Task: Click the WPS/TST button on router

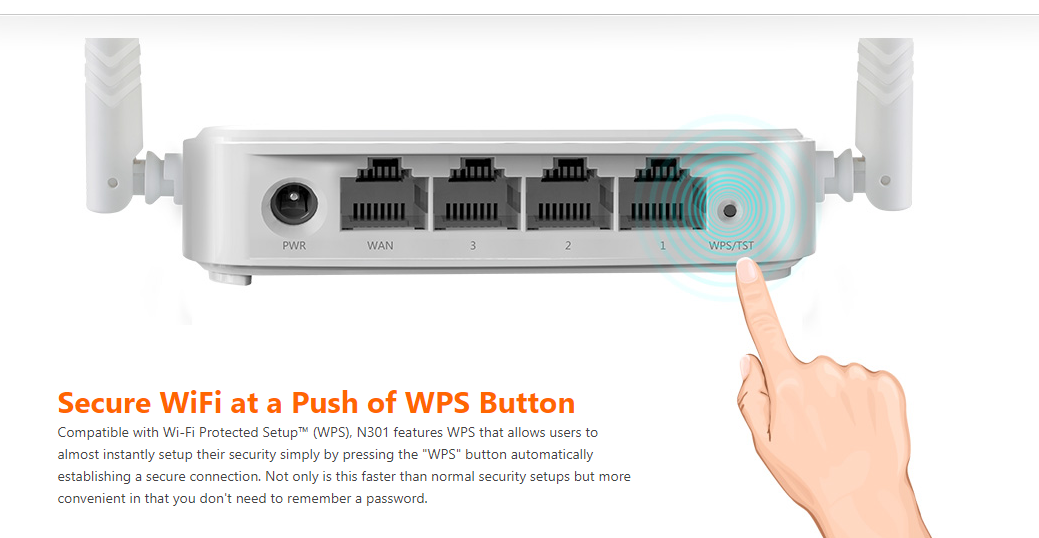Action: pyautogui.click(x=730, y=211)
